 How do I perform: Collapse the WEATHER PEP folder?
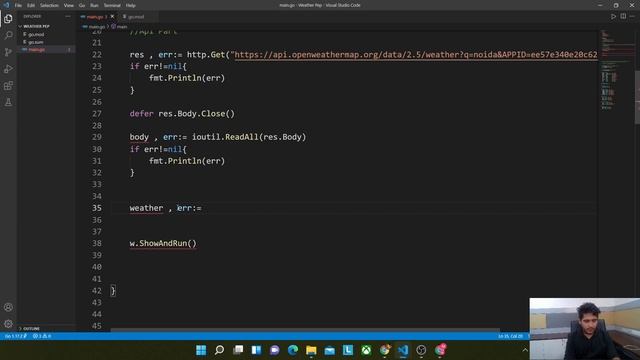click(33, 26)
